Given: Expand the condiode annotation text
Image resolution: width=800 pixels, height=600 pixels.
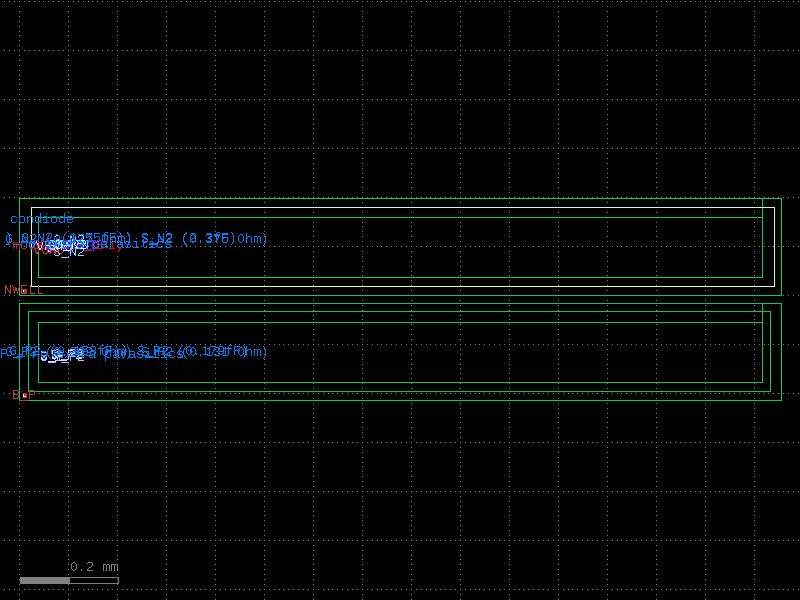Looking at the screenshot, I should (x=40, y=218).
